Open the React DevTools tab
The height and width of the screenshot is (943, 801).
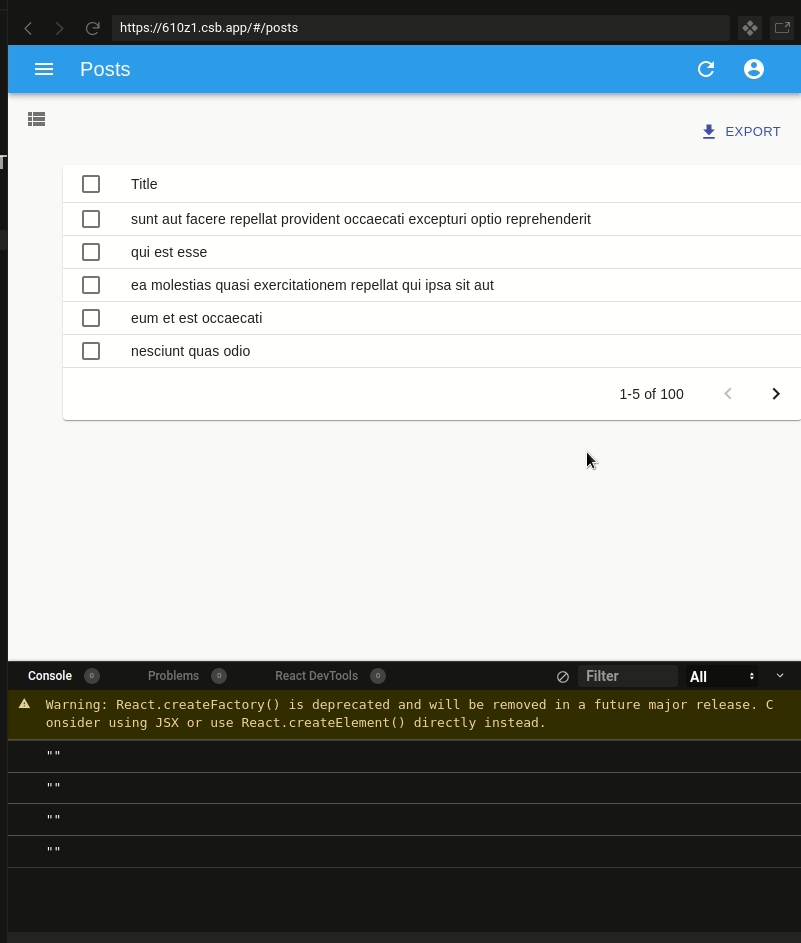(318, 676)
